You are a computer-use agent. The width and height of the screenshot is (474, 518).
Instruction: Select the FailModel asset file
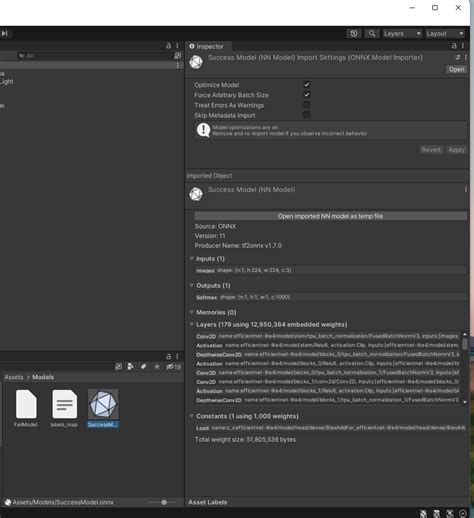pyautogui.click(x=26, y=408)
